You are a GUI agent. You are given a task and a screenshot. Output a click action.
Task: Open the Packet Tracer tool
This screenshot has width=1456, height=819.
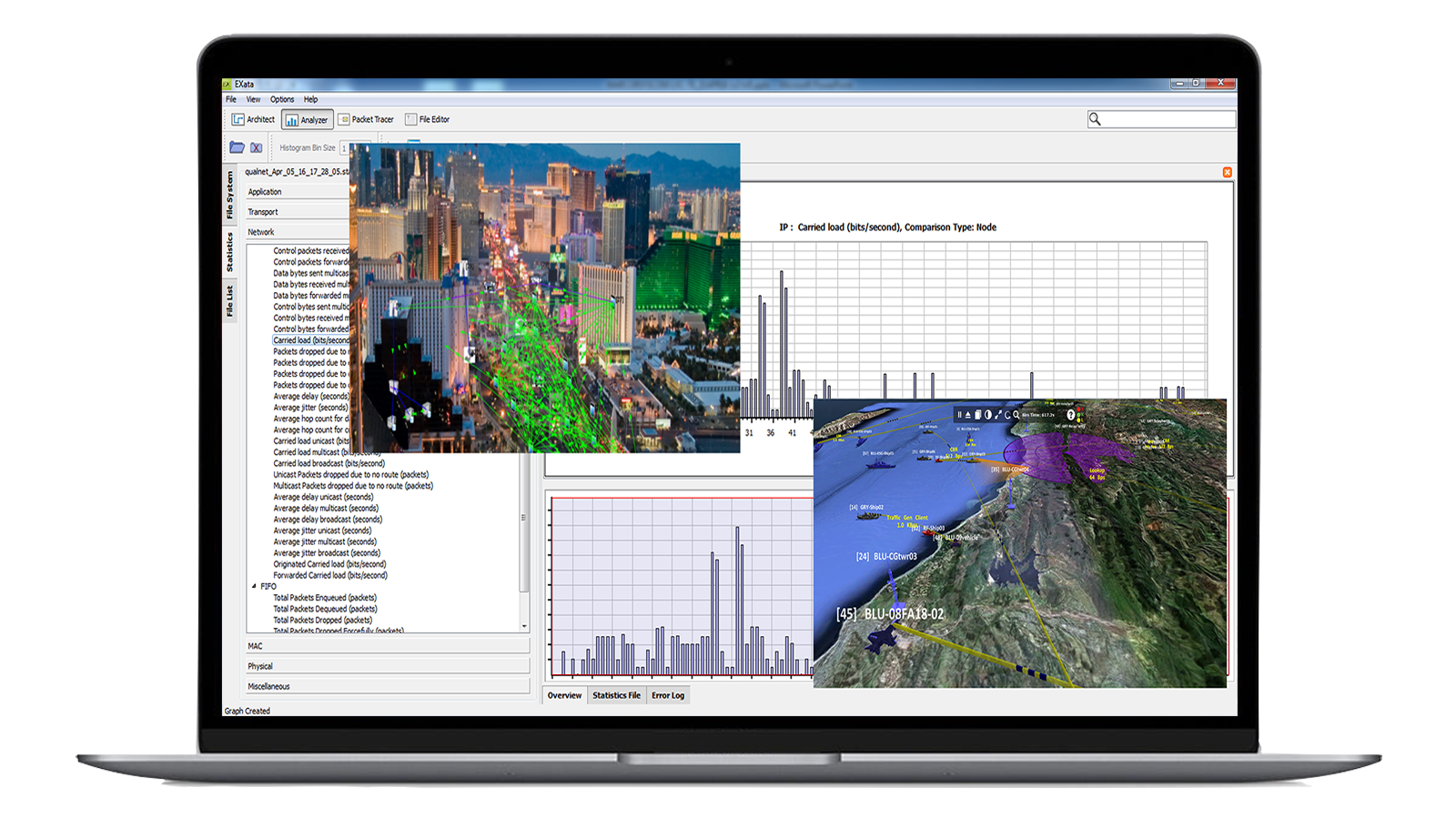pos(366,119)
